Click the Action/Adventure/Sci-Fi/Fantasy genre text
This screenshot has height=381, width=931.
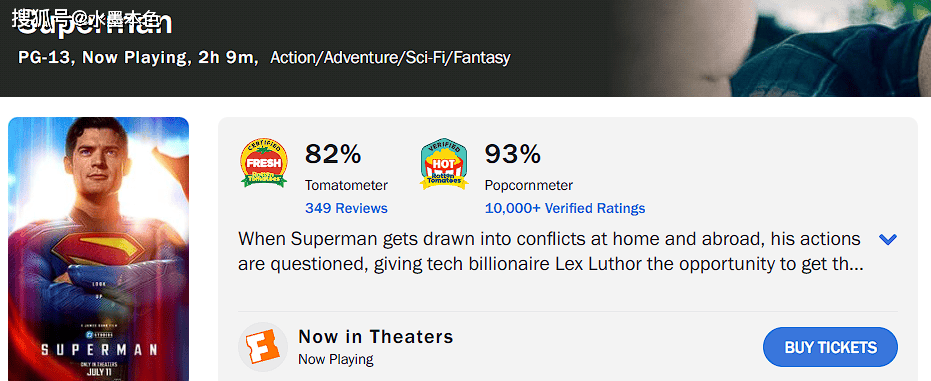(391, 58)
